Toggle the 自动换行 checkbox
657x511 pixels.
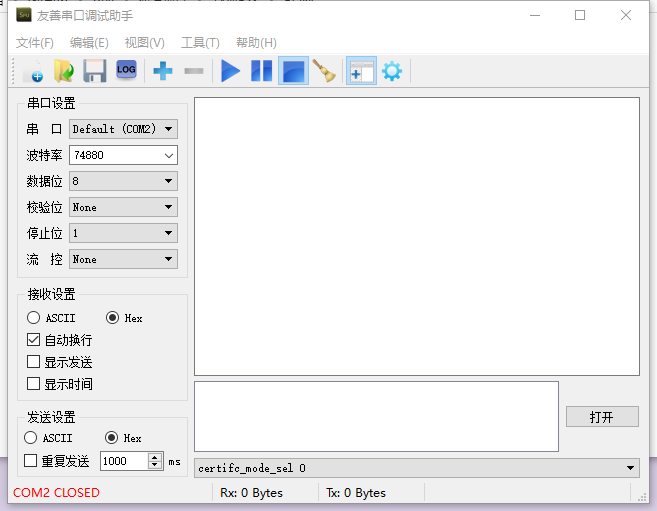pos(34,340)
